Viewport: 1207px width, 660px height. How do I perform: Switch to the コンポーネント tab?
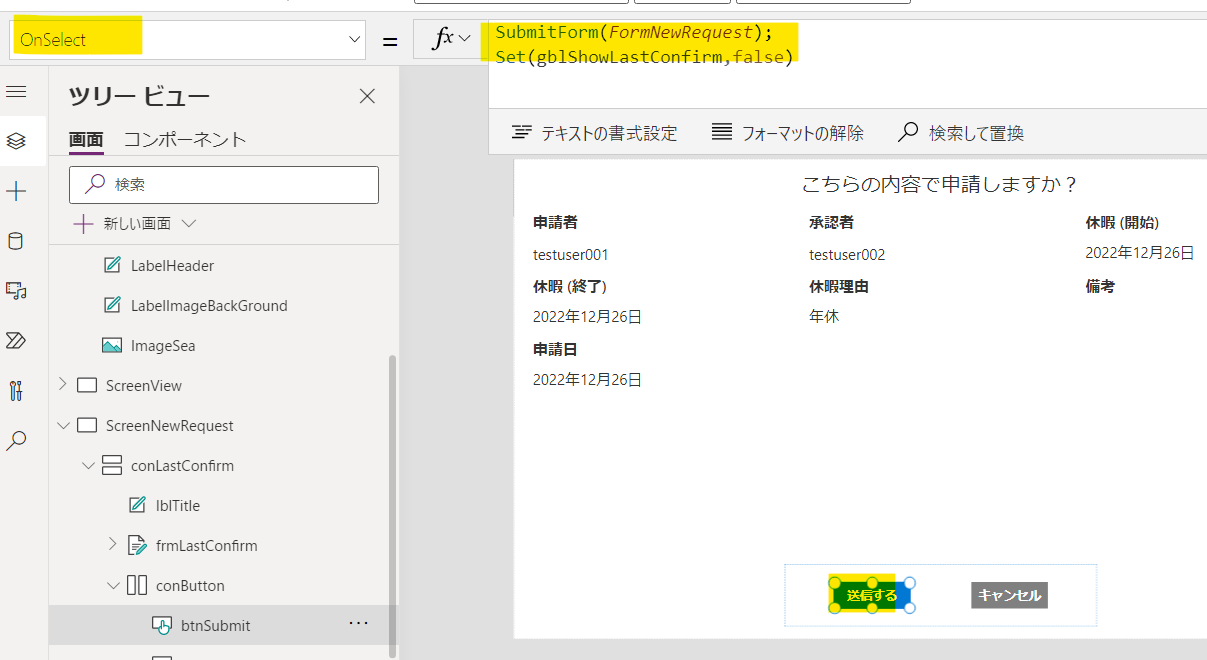tap(185, 139)
